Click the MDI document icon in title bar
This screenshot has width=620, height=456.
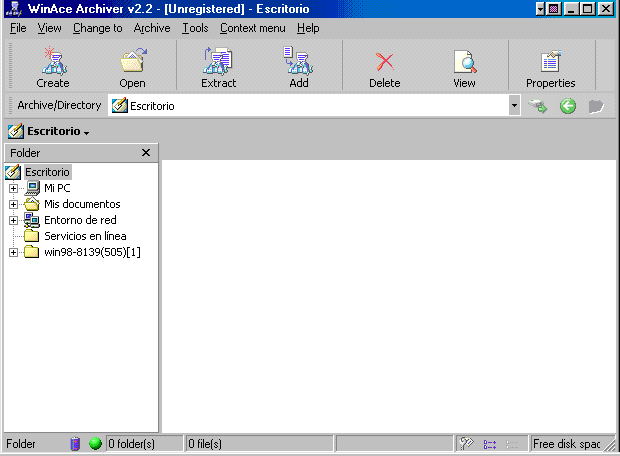pos(554,8)
